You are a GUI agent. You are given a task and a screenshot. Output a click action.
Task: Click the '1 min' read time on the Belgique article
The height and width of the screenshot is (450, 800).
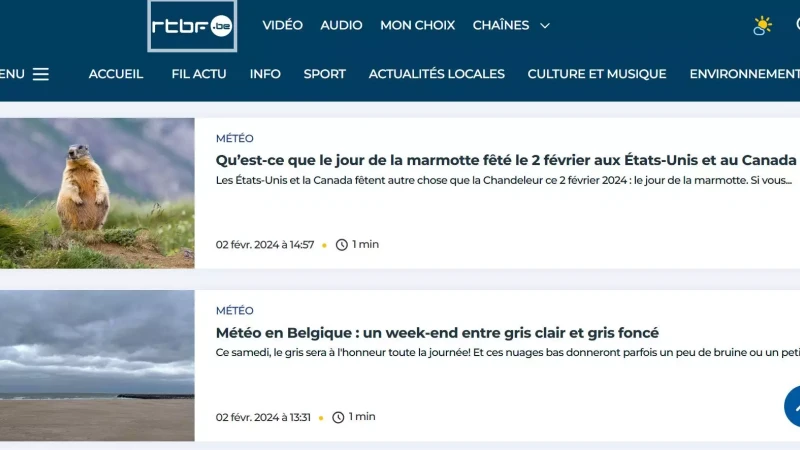point(362,417)
